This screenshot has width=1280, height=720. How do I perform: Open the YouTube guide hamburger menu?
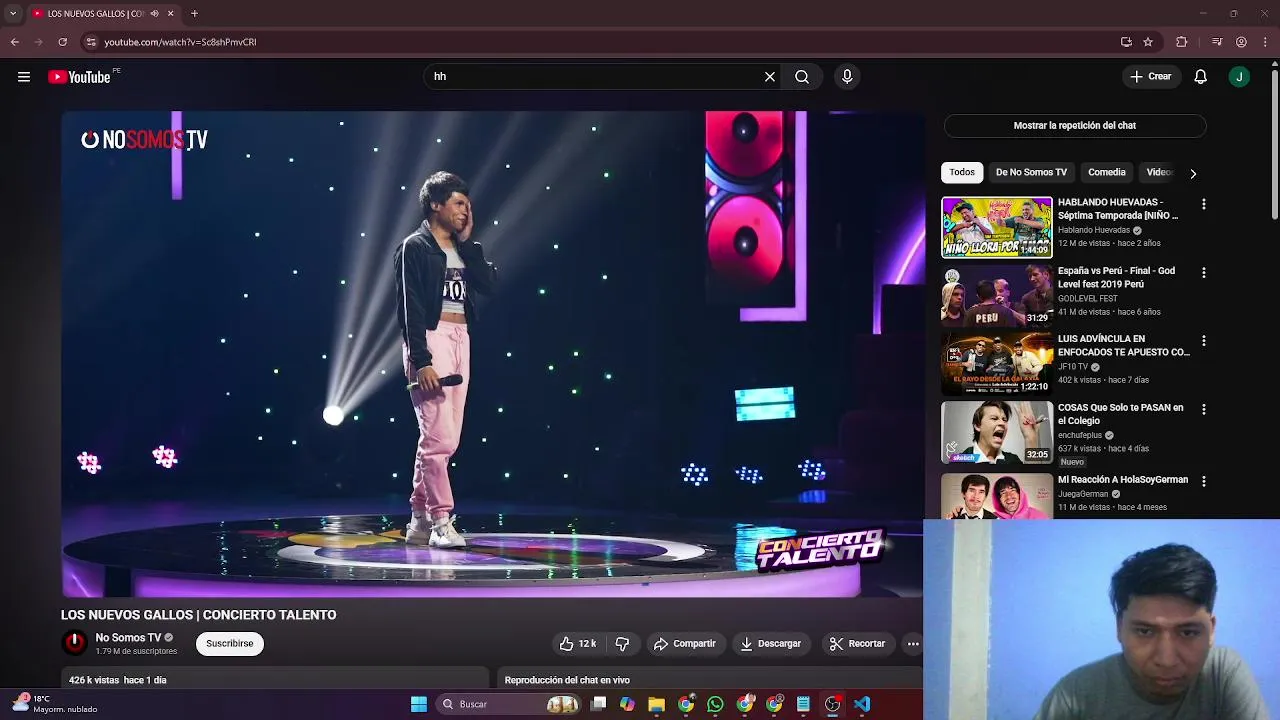(24, 77)
